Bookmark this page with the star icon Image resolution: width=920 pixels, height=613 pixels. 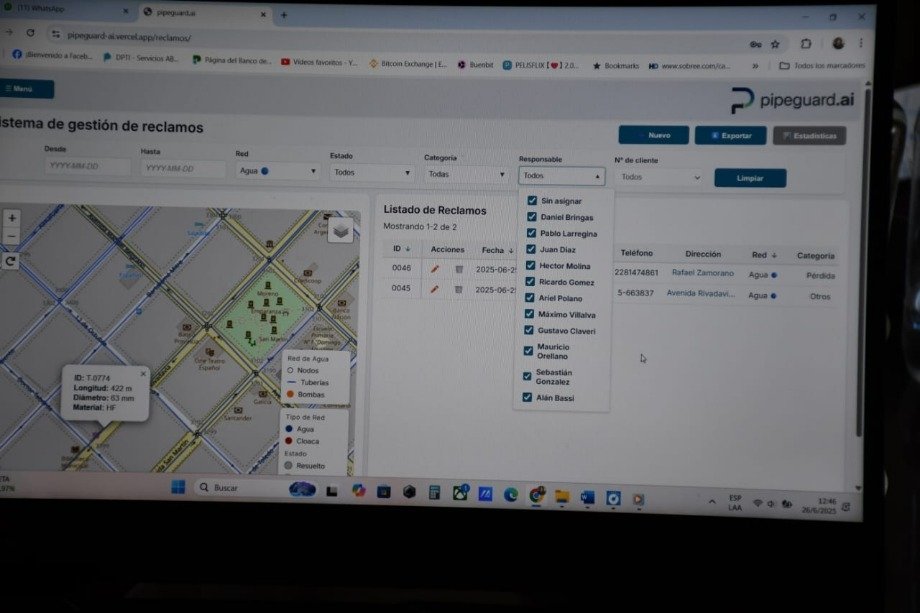pos(775,44)
